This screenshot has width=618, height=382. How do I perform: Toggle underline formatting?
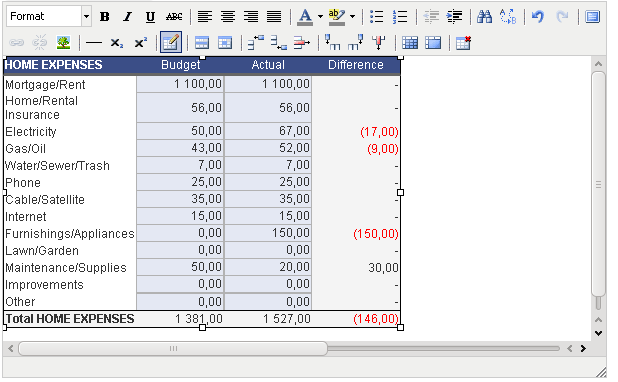click(150, 17)
